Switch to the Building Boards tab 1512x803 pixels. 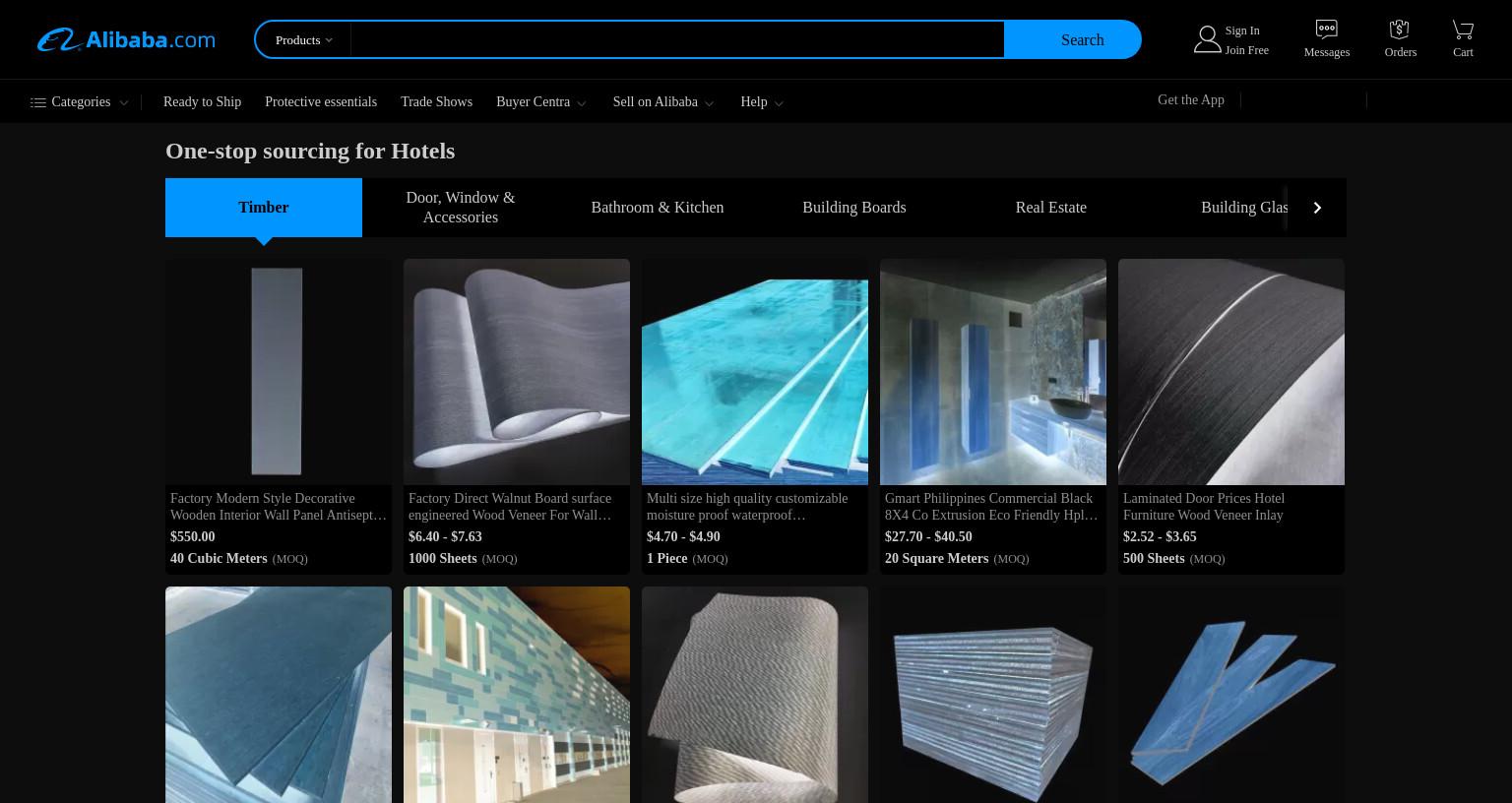(854, 208)
